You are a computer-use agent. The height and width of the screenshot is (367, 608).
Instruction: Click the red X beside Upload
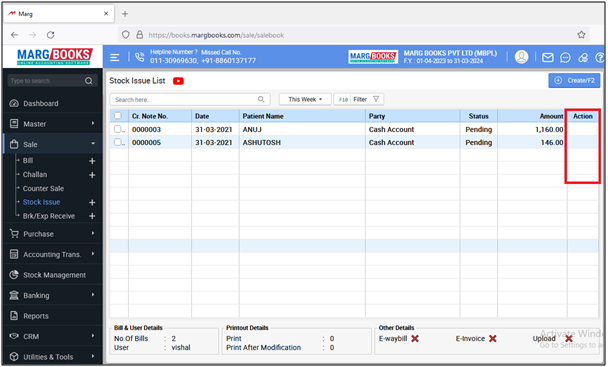569,339
